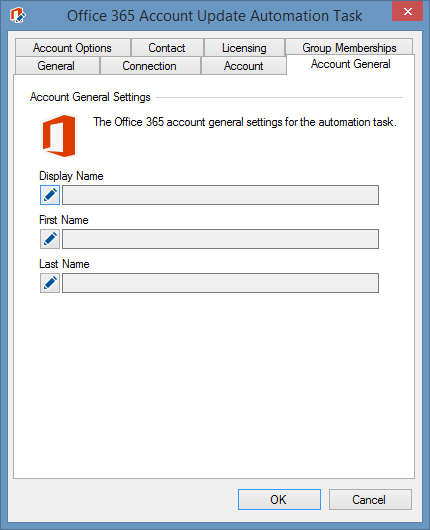This screenshot has height=530, width=430.
Task: Focus the First Name input field
Action: click(220, 239)
